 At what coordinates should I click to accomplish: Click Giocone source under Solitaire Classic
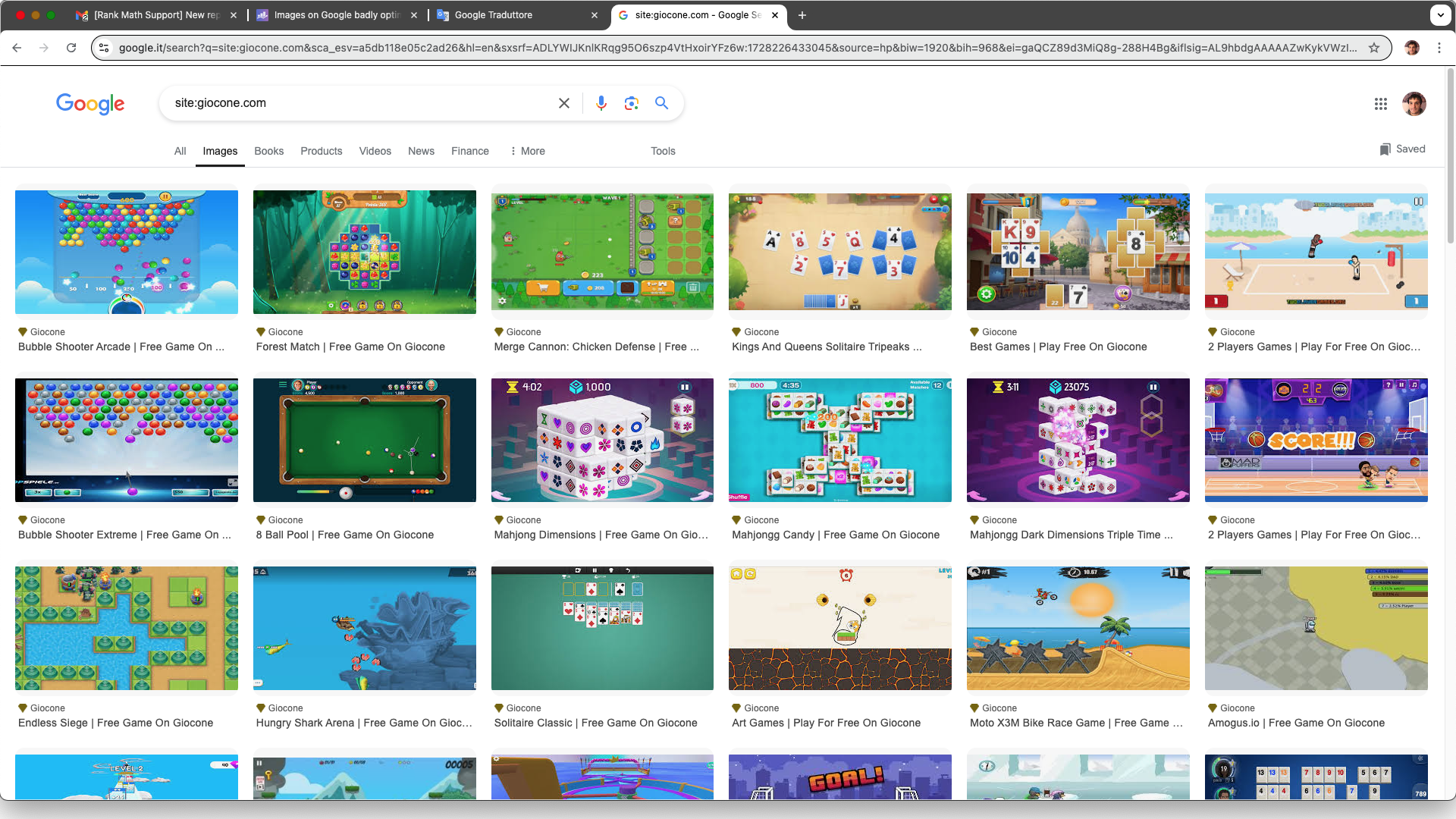(523, 708)
